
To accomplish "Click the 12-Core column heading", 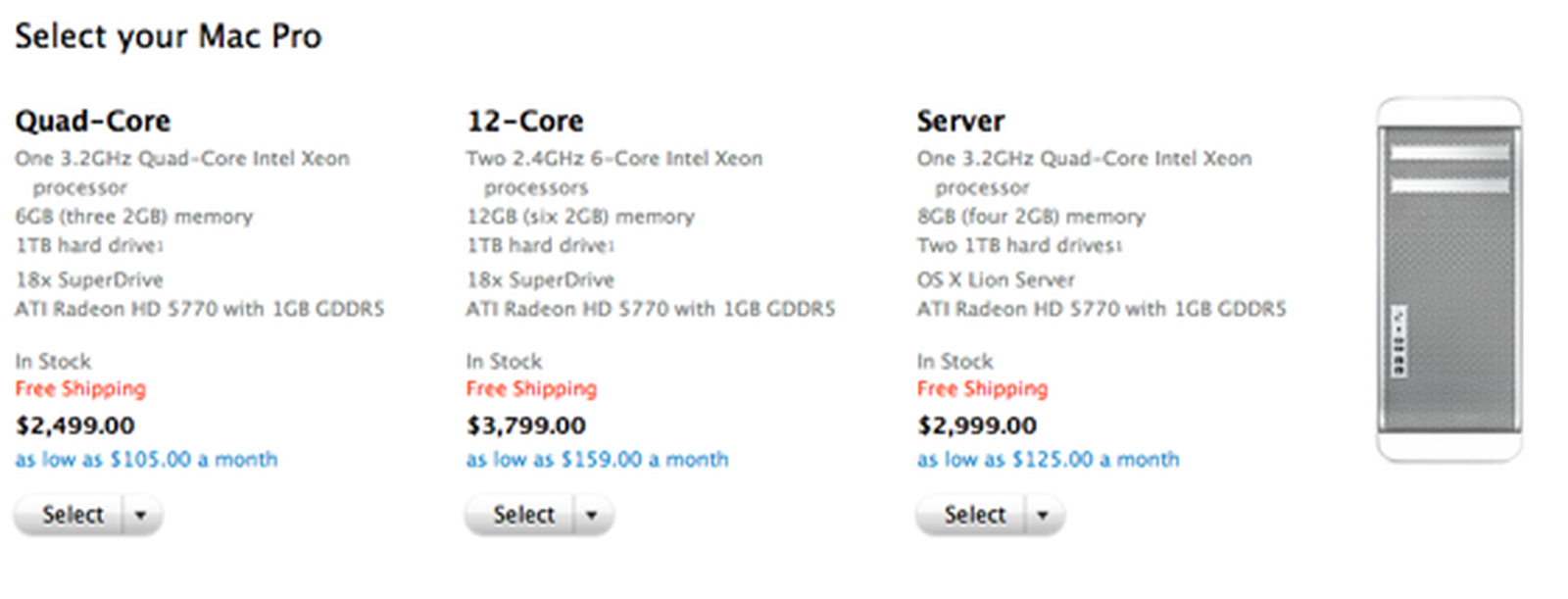I will (525, 120).
